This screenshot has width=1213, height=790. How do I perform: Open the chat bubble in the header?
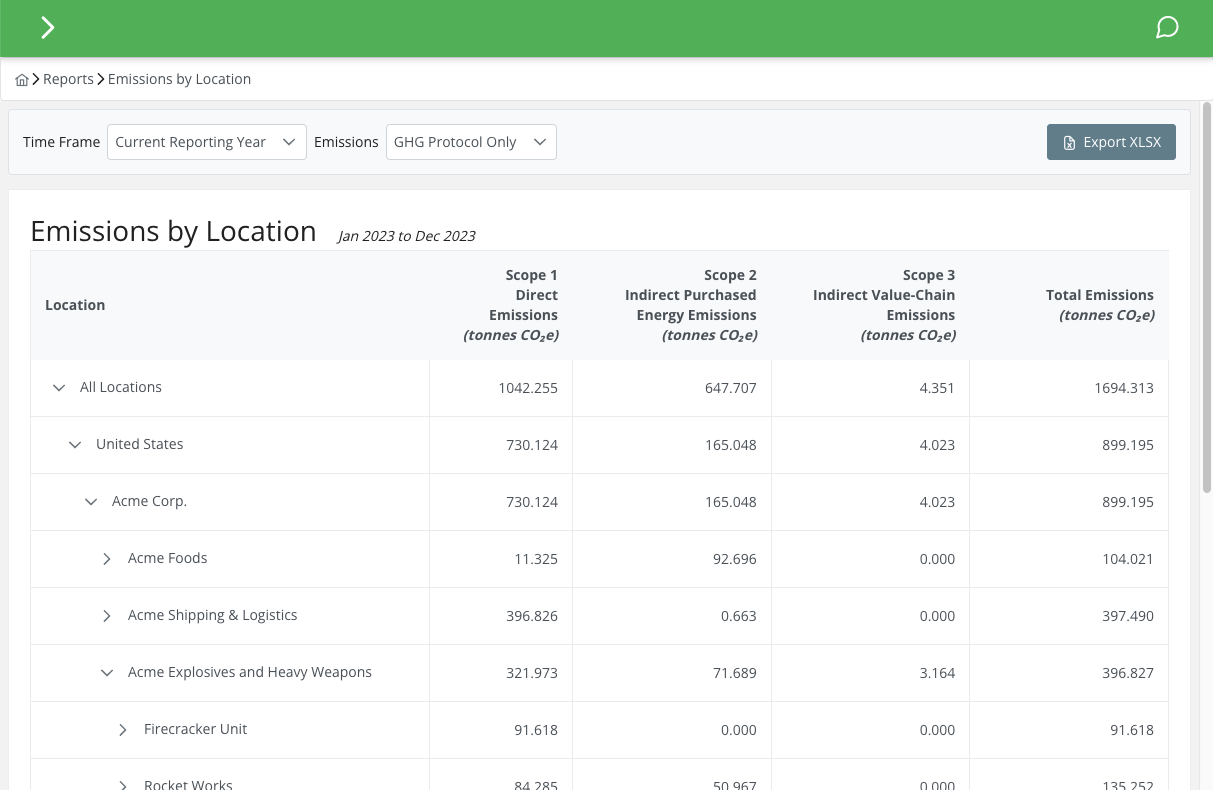pos(1167,27)
